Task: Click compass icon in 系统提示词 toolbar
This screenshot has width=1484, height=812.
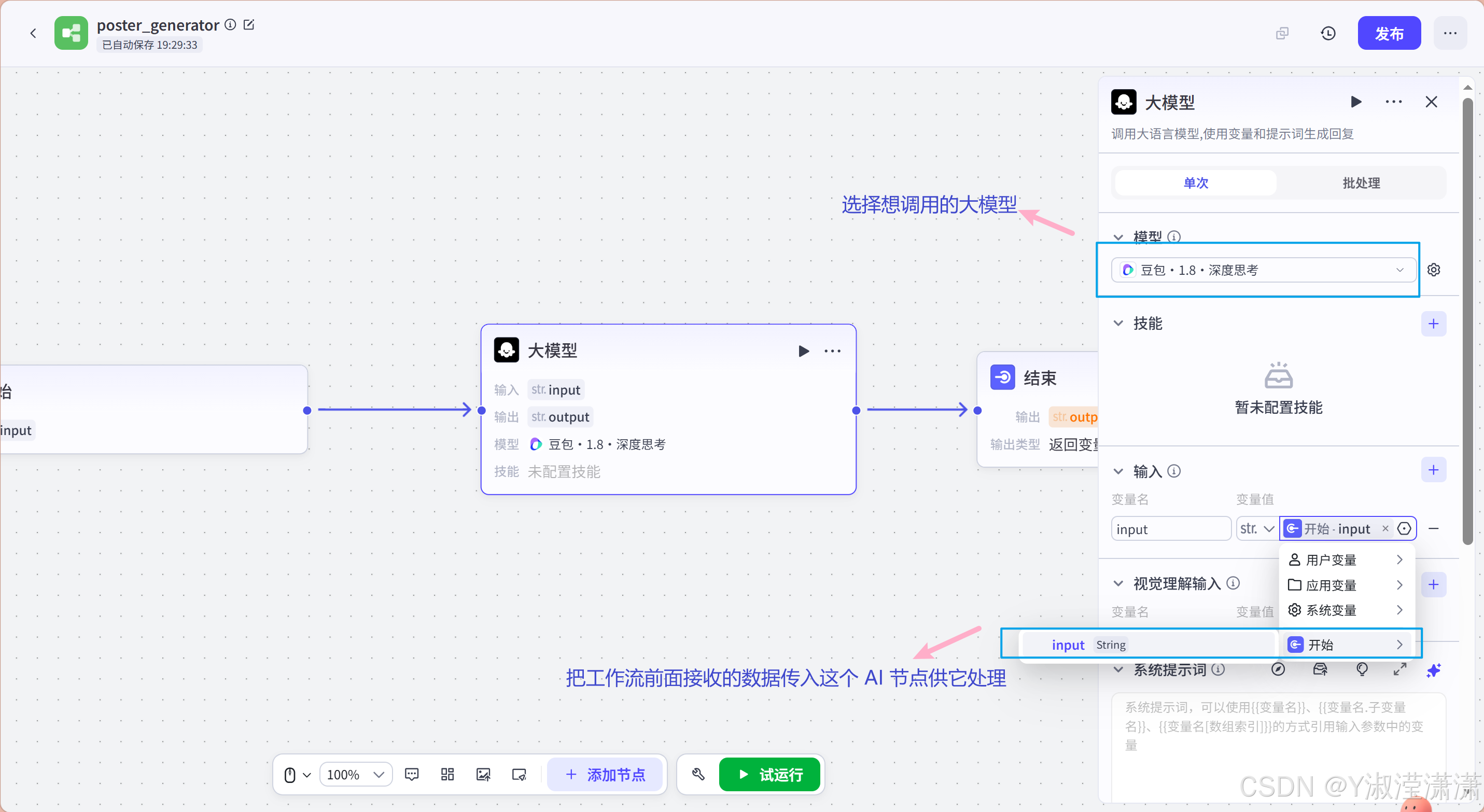Action: point(1278,669)
